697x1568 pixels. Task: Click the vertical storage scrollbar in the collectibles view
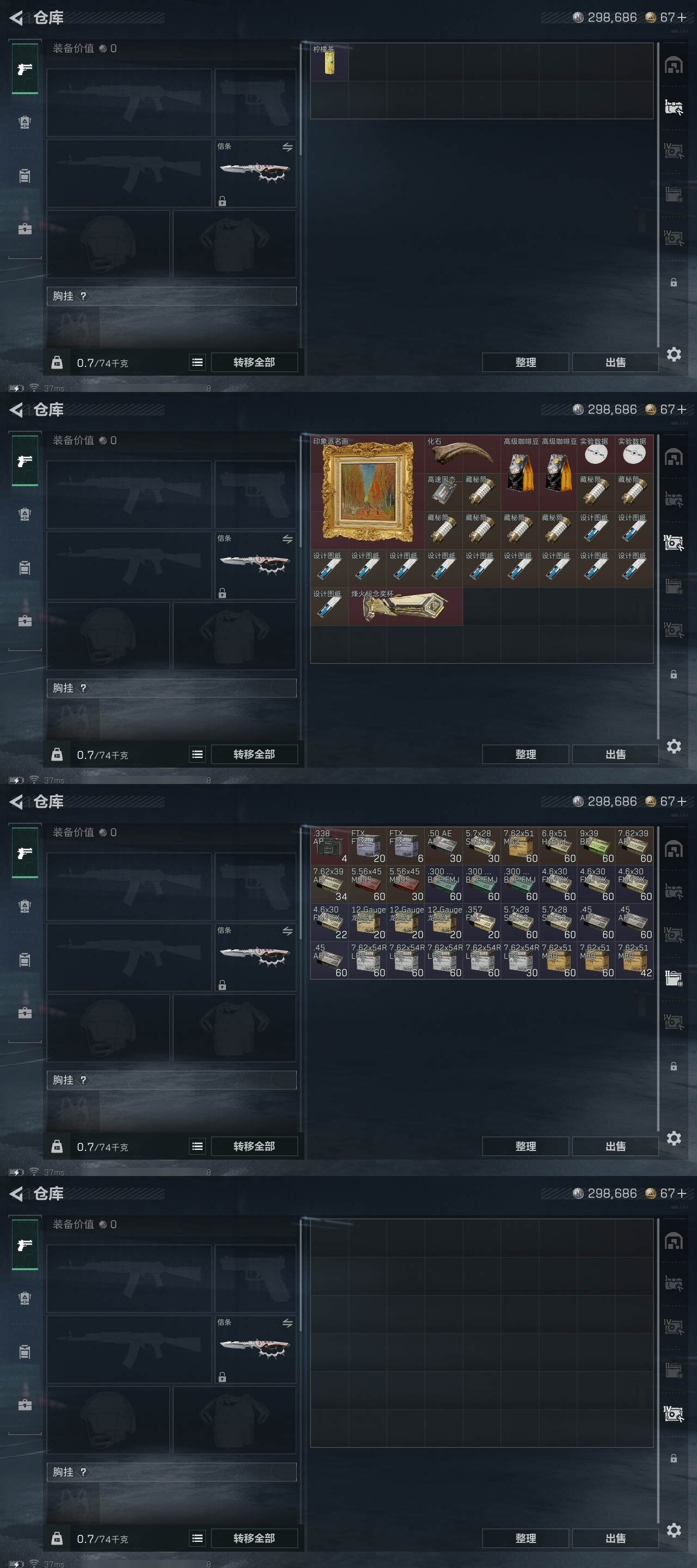(x=658, y=587)
